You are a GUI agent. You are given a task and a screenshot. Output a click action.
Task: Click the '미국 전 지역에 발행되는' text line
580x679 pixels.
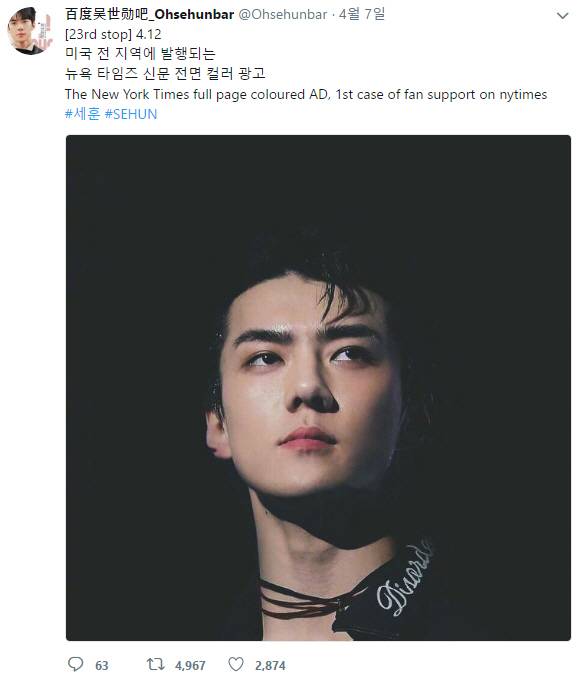pyautogui.click(x=140, y=53)
